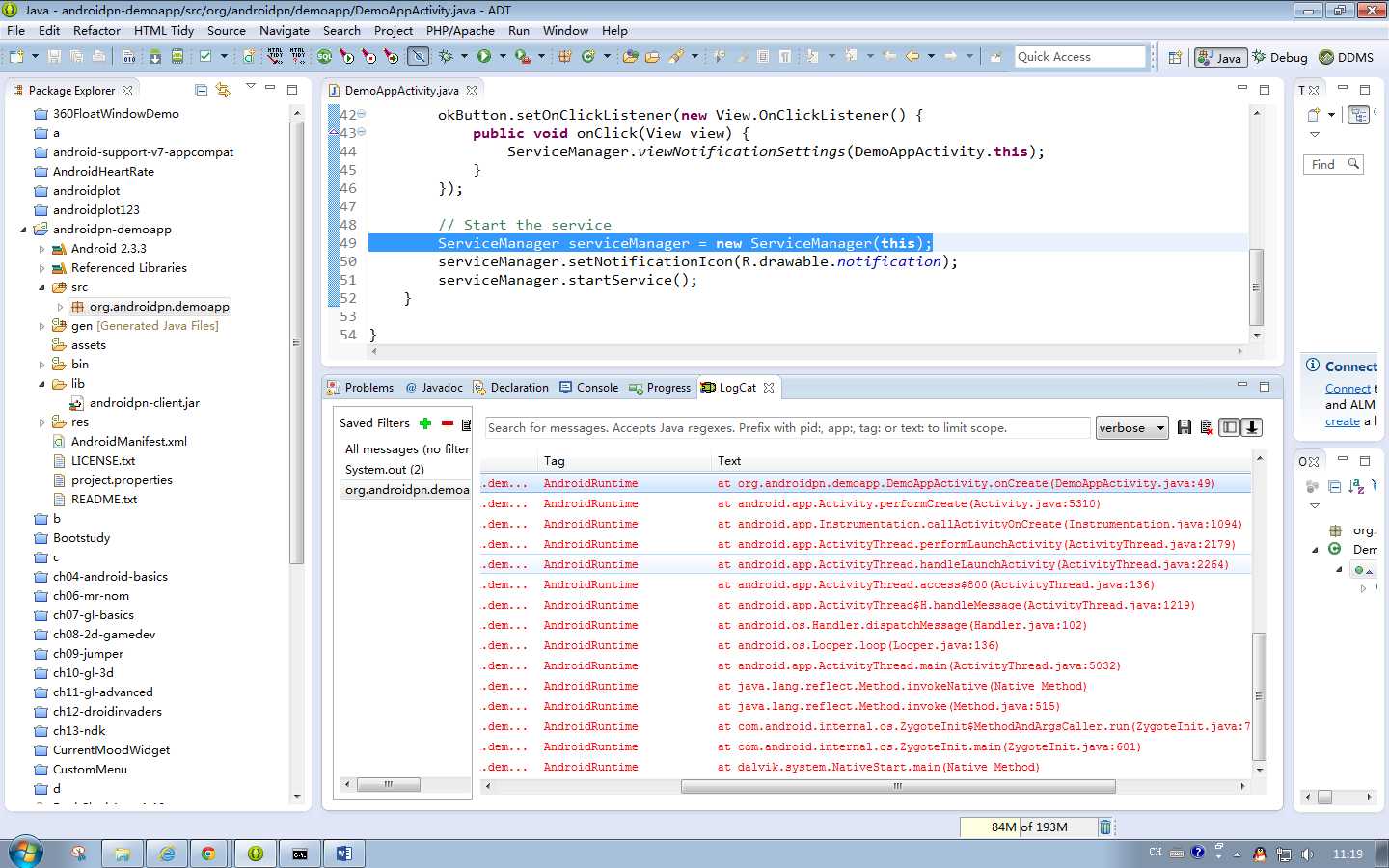Image resolution: width=1389 pixels, height=868 pixels.
Task: Click the first HTML Tidy toolbar icon
Action: tap(275, 57)
